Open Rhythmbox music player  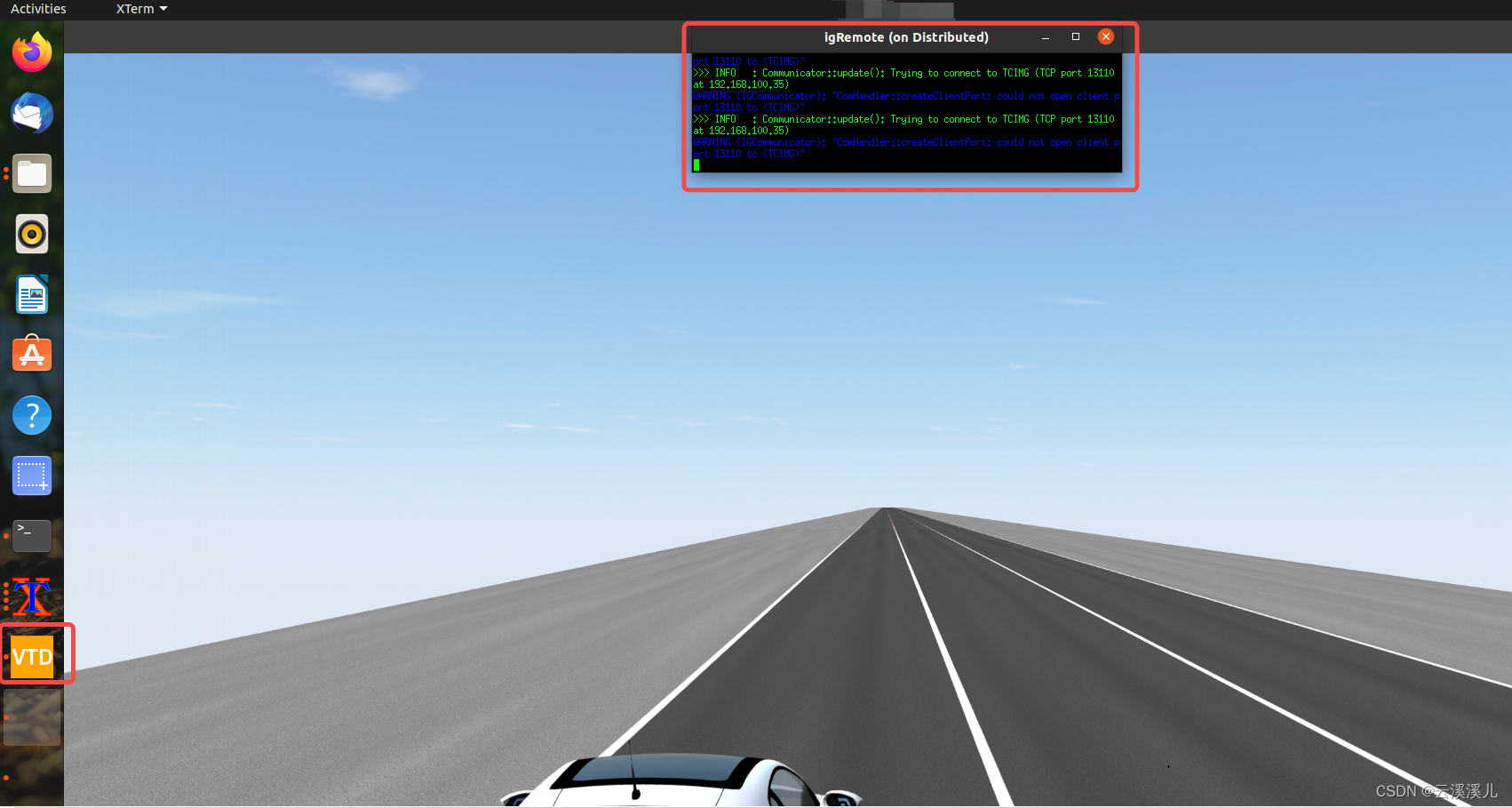coord(32,234)
